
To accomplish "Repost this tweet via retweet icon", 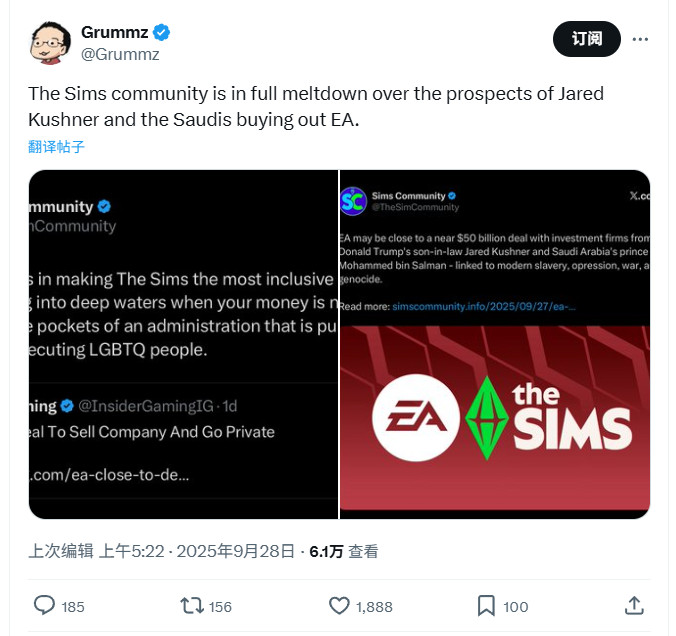I will tap(190, 605).
